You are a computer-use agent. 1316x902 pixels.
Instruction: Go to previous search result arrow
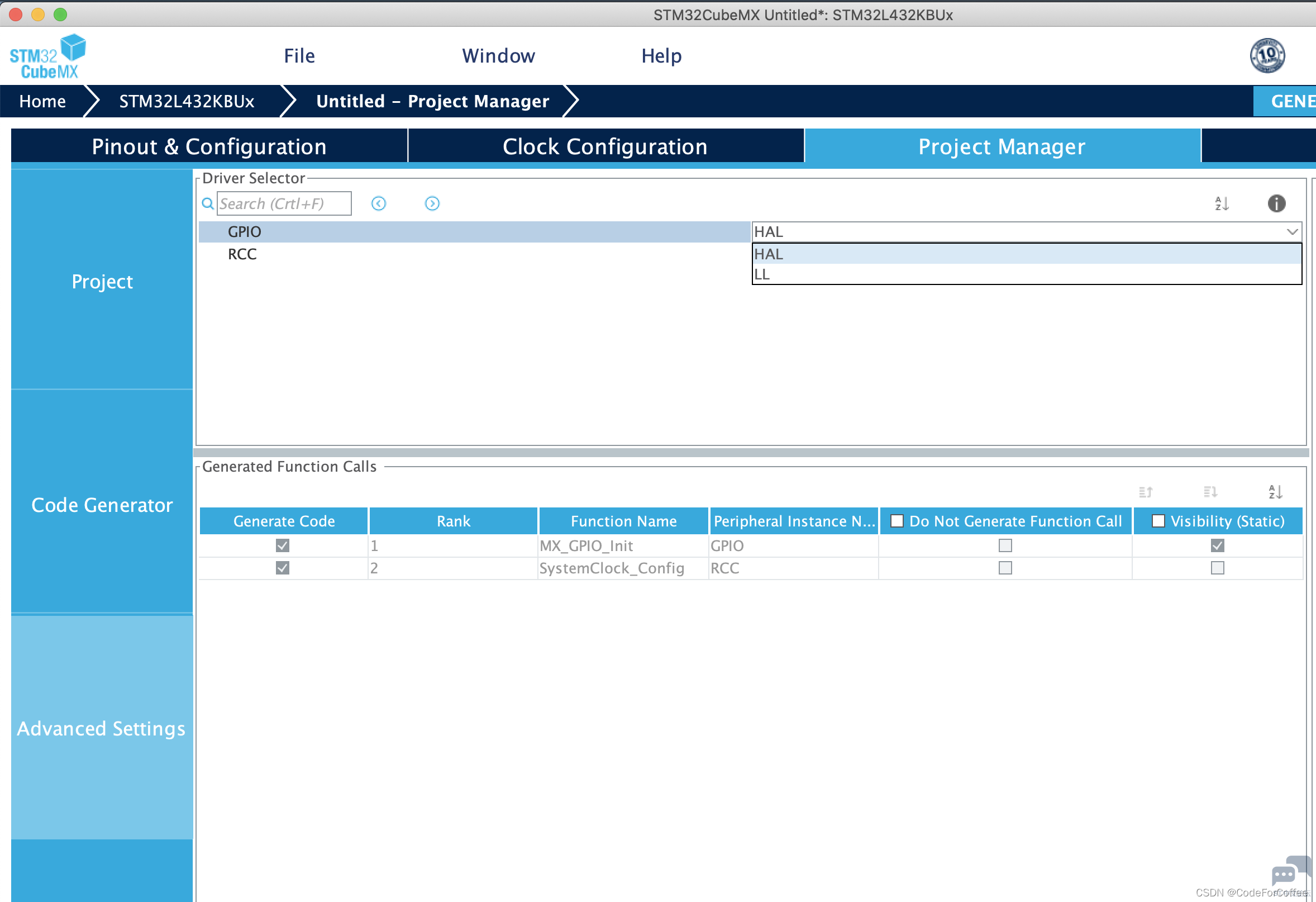[x=379, y=203]
